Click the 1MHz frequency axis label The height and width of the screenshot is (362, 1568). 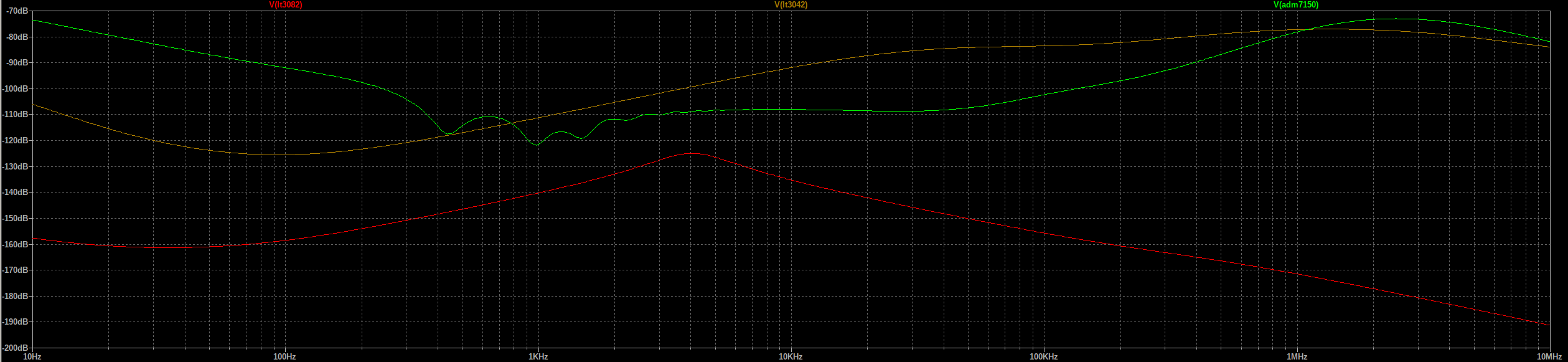tap(1297, 357)
